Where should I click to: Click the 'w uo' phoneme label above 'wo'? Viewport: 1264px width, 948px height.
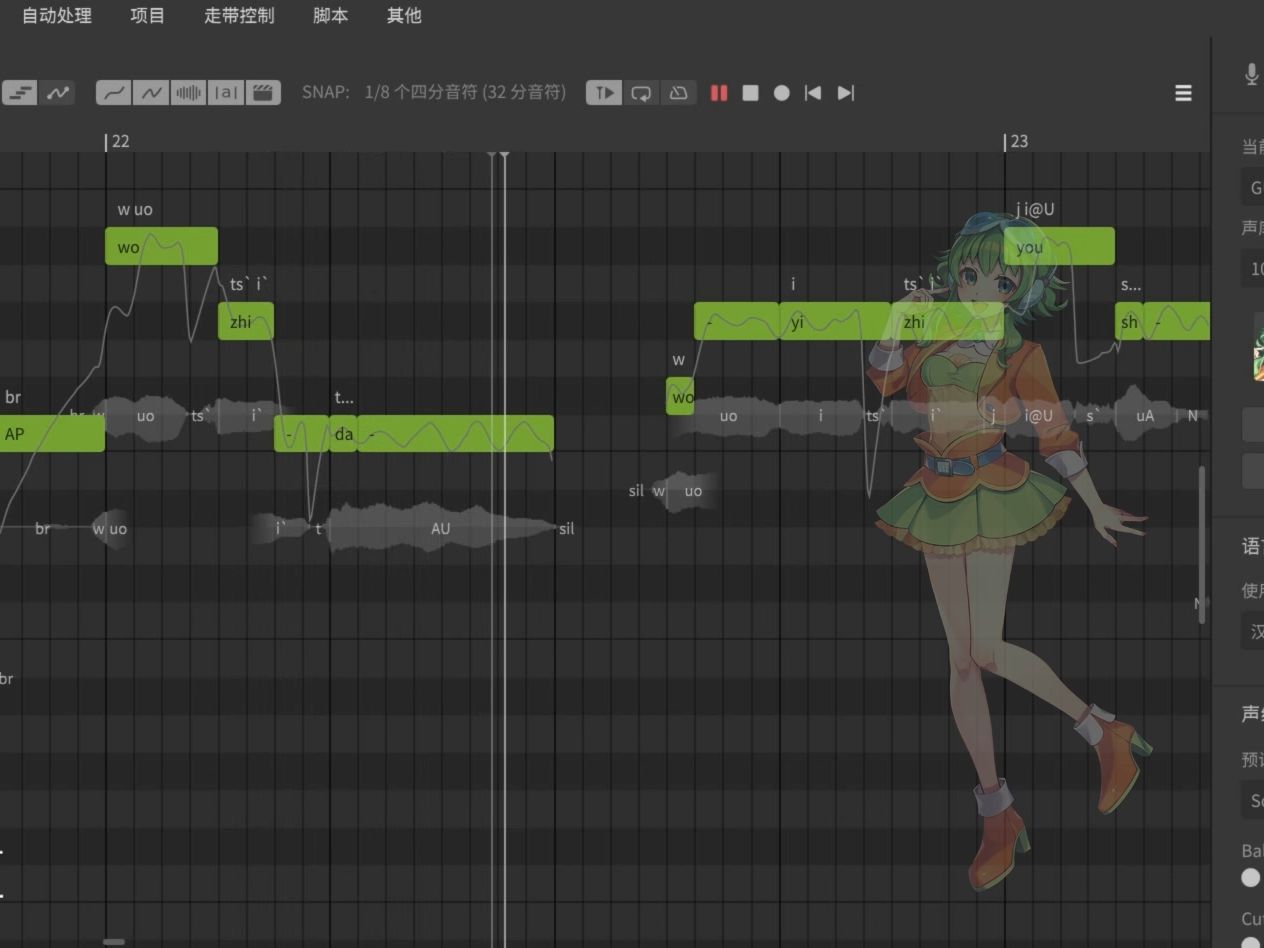coord(135,209)
